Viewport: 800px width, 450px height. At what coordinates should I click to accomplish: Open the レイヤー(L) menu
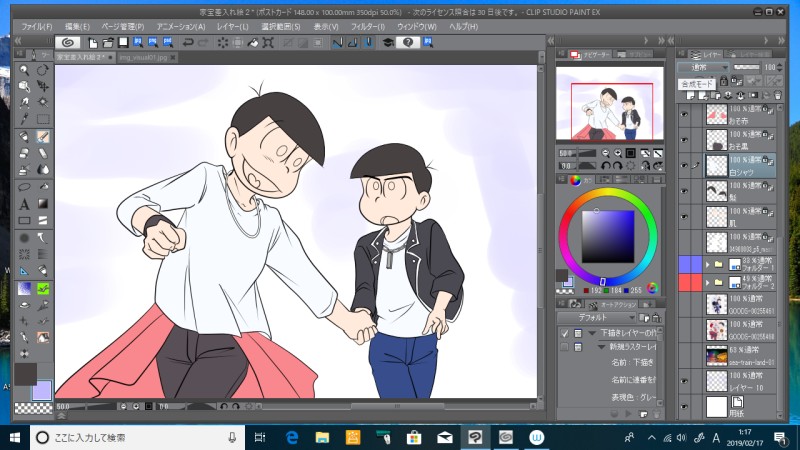(x=233, y=27)
